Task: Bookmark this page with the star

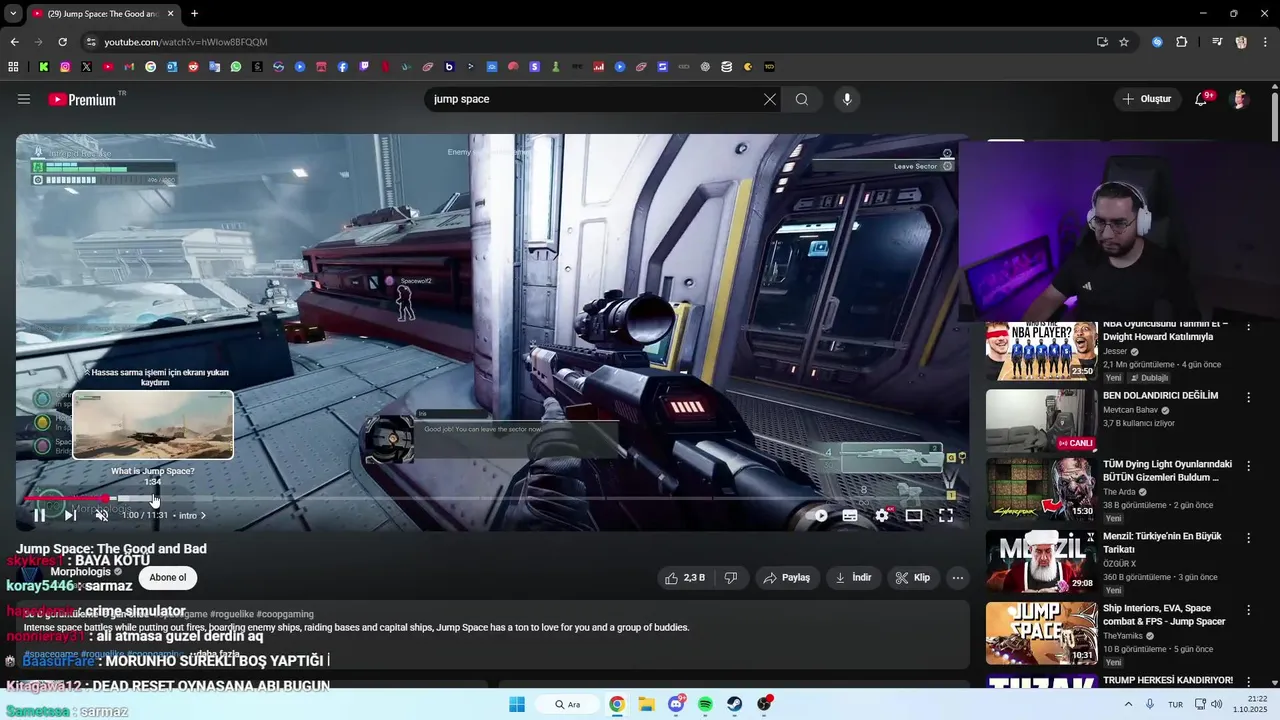Action: click(1124, 42)
